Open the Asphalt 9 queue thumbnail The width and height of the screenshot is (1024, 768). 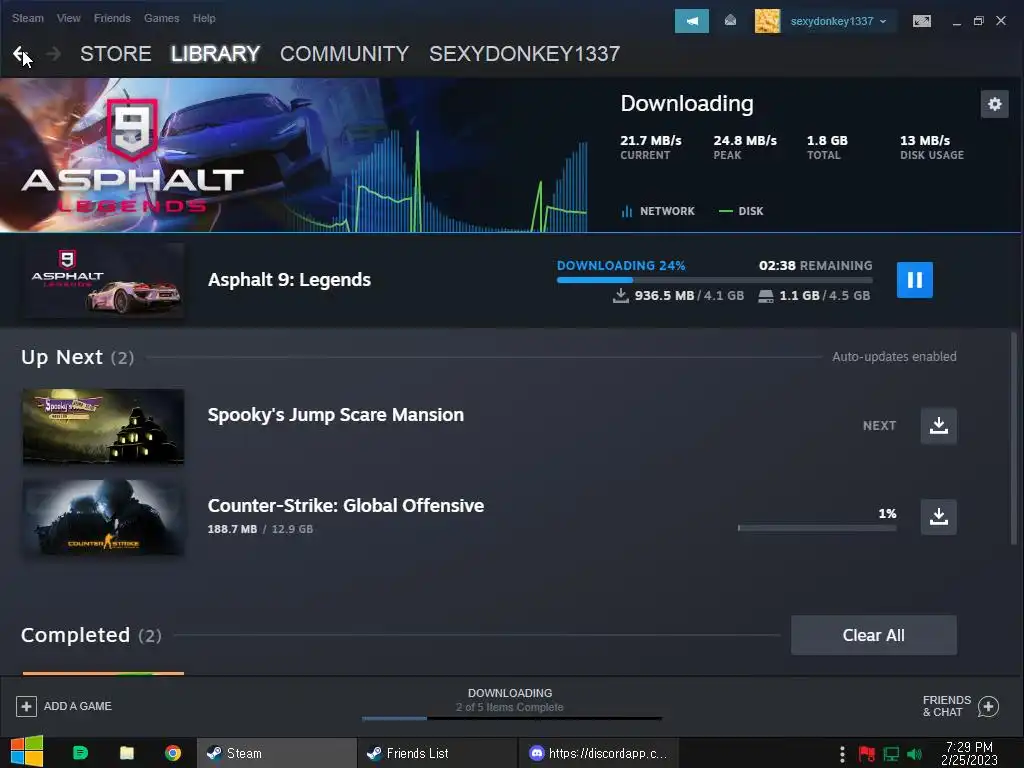pyautogui.click(x=103, y=280)
